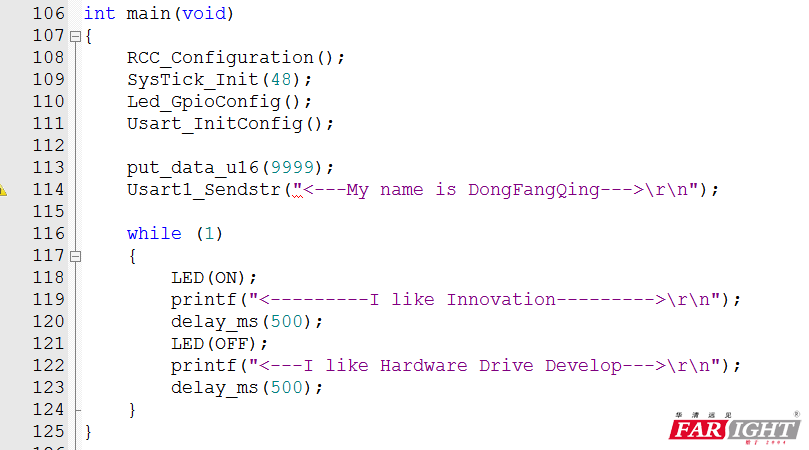This screenshot has height=450, width=809.
Task: Click line number 112 in the gutter
Action: coord(48,146)
